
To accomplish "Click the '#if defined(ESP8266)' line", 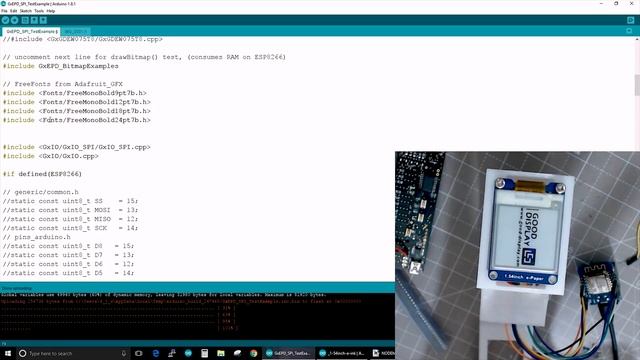I will [x=42, y=174].
